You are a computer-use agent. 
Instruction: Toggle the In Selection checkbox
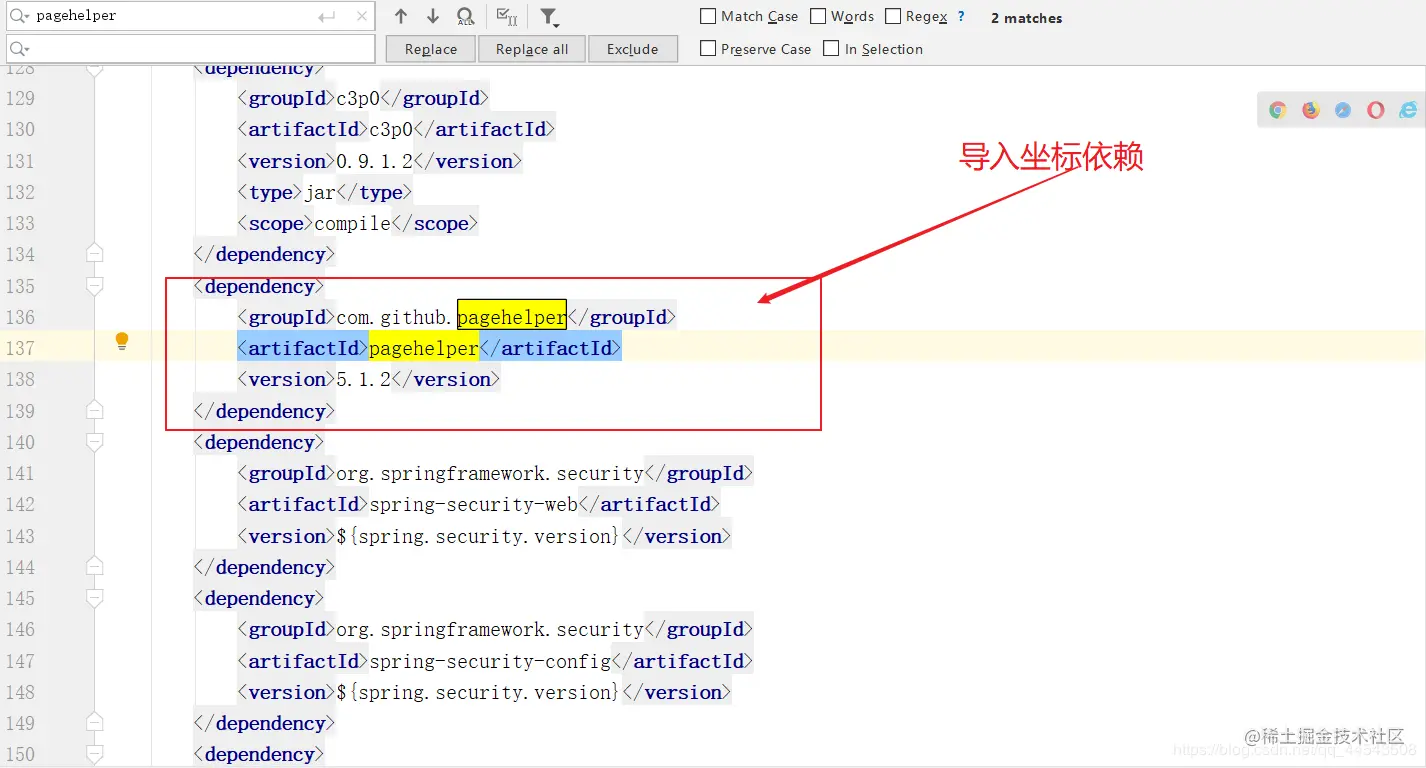(831, 48)
